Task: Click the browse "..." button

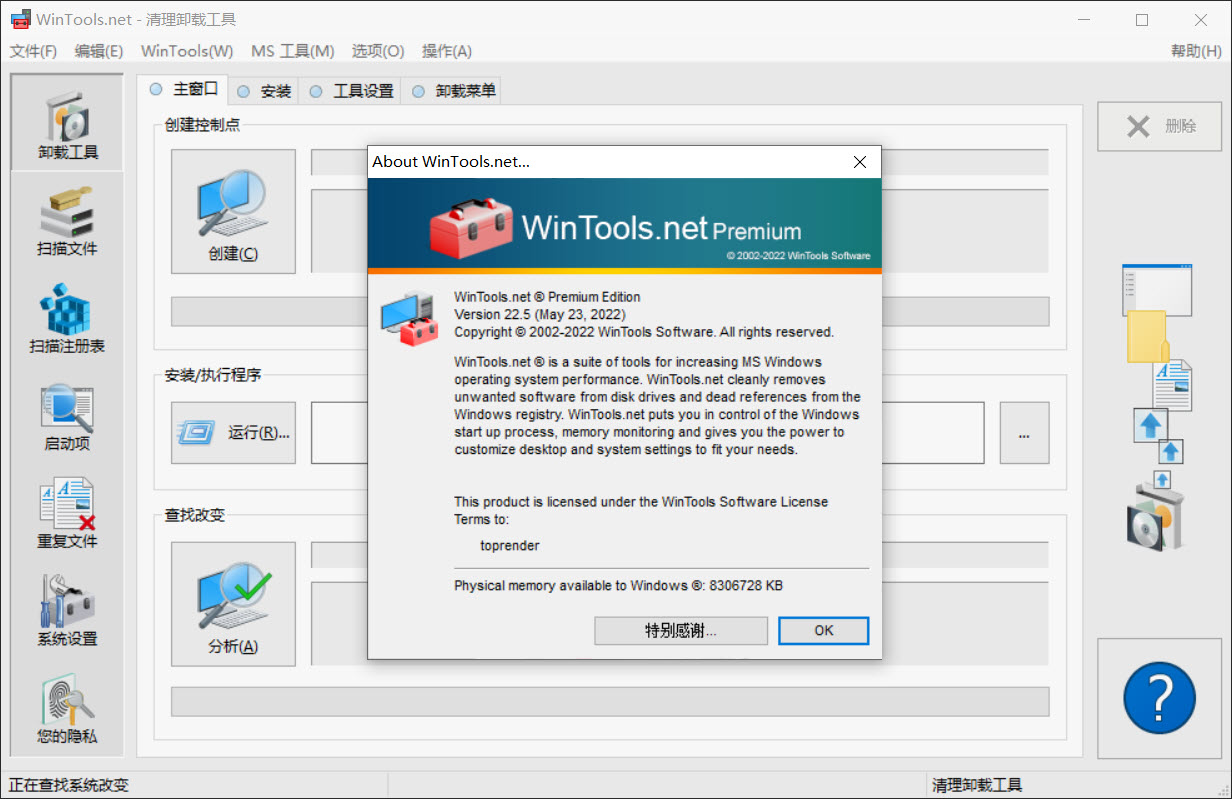Action: tap(1024, 433)
